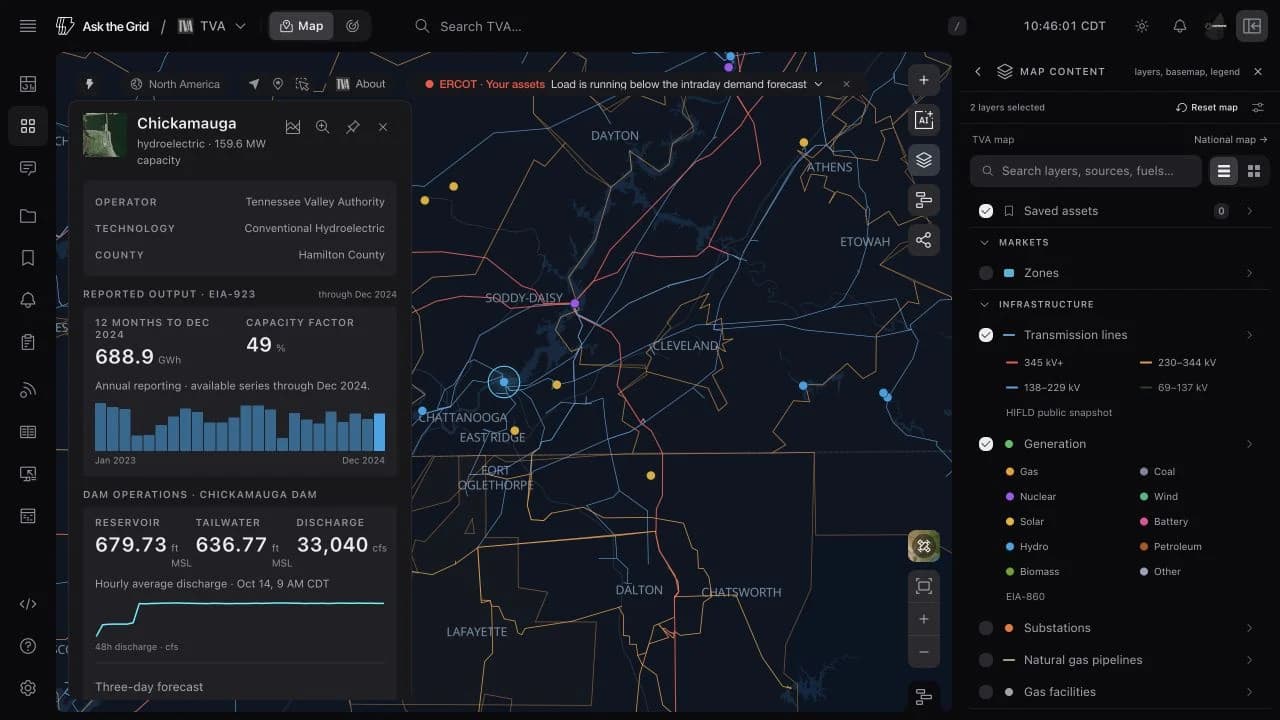
Task: Open Chickamauga chart view icon
Action: click(x=293, y=127)
